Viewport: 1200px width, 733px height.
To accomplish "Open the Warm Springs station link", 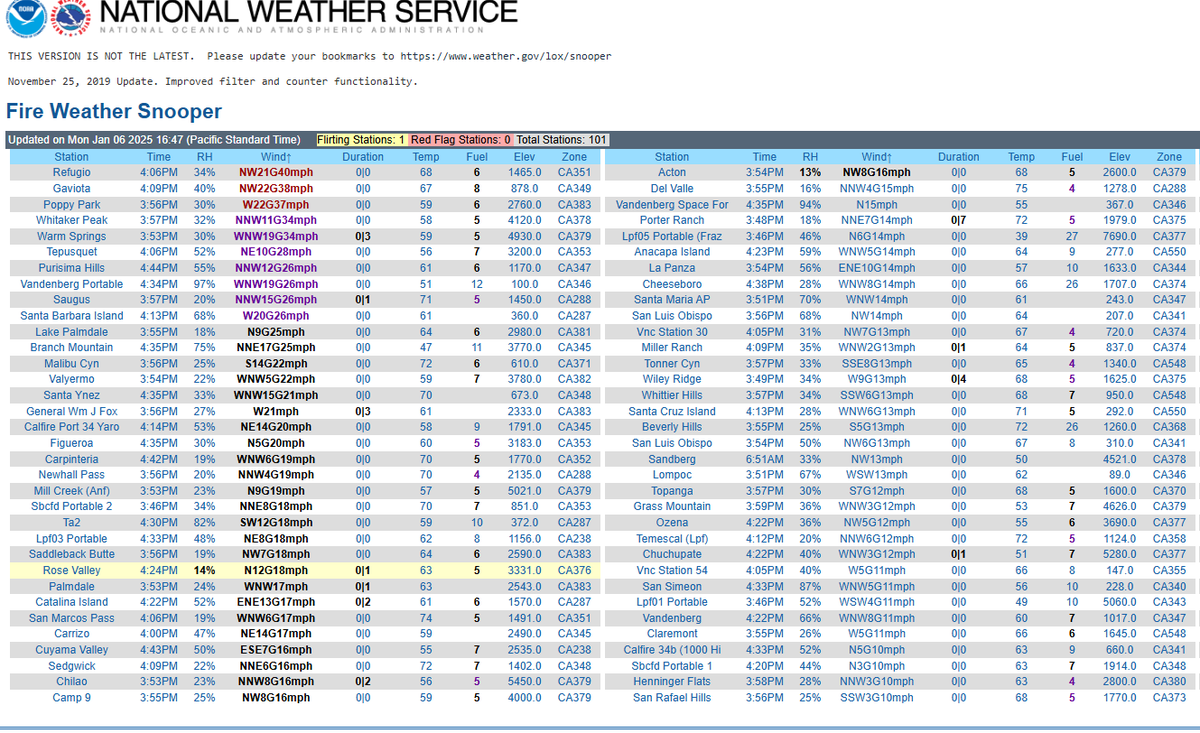I will pyautogui.click(x=72, y=236).
